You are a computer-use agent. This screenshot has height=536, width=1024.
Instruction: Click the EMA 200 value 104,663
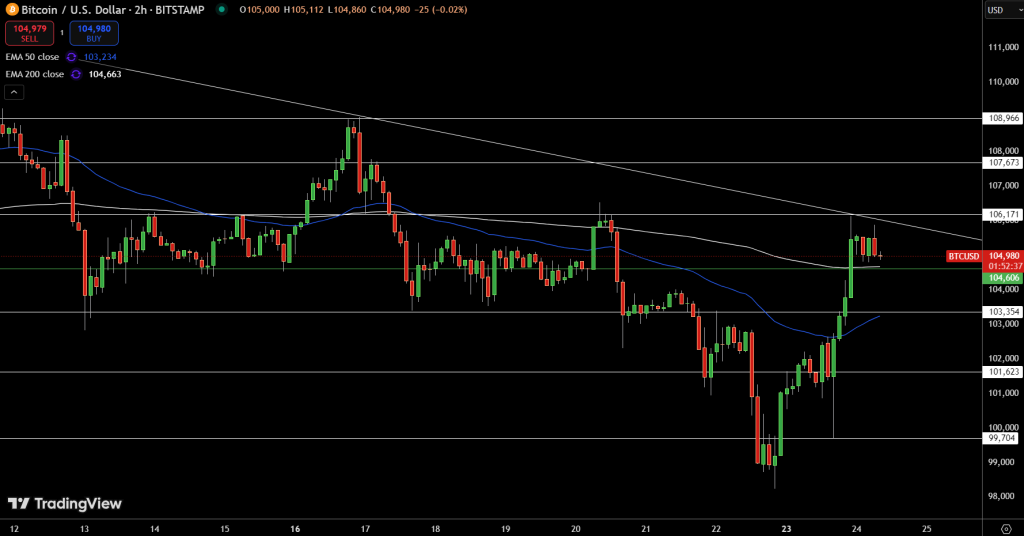(105, 74)
